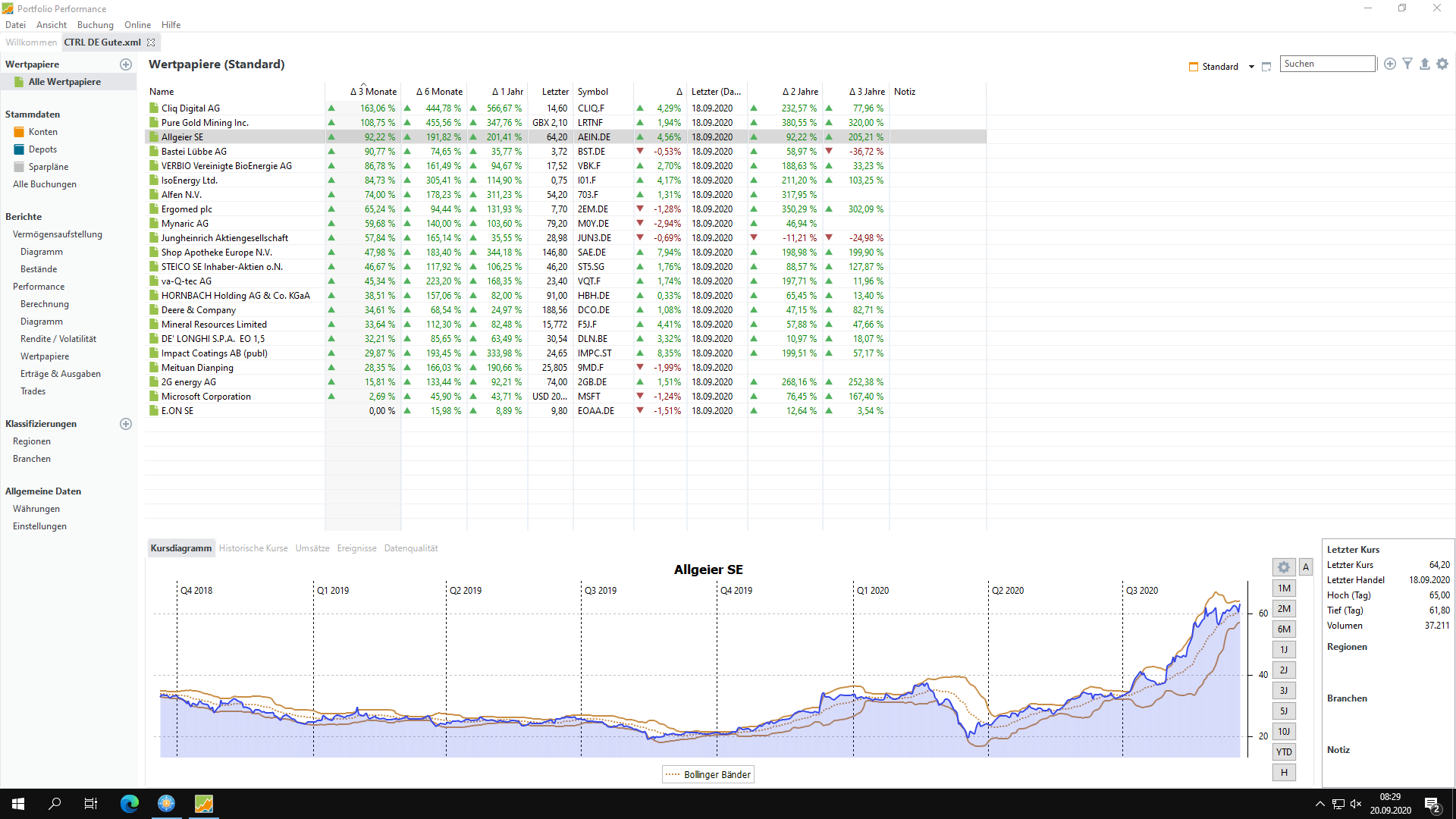This screenshot has width=1456, height=819.
Task: Click Portfolio Performance icon in taskbar
Action: [x=204, y=804]
